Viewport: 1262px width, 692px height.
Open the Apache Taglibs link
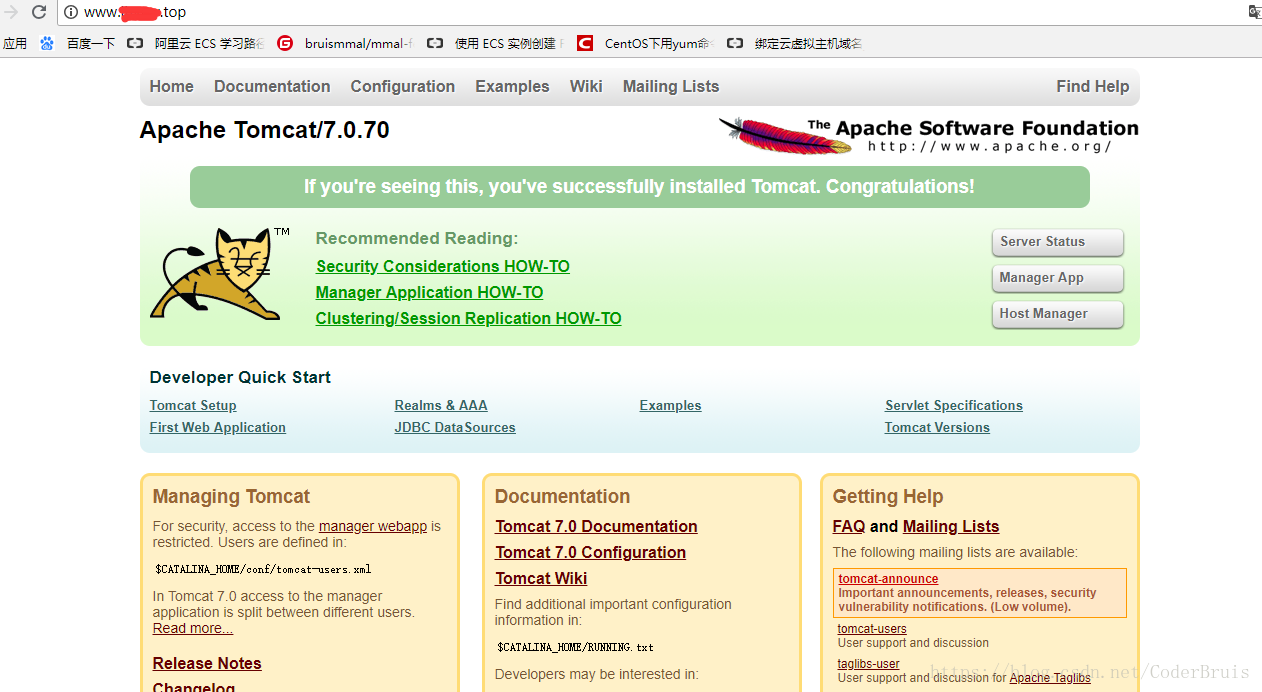tap(1050, 678)
